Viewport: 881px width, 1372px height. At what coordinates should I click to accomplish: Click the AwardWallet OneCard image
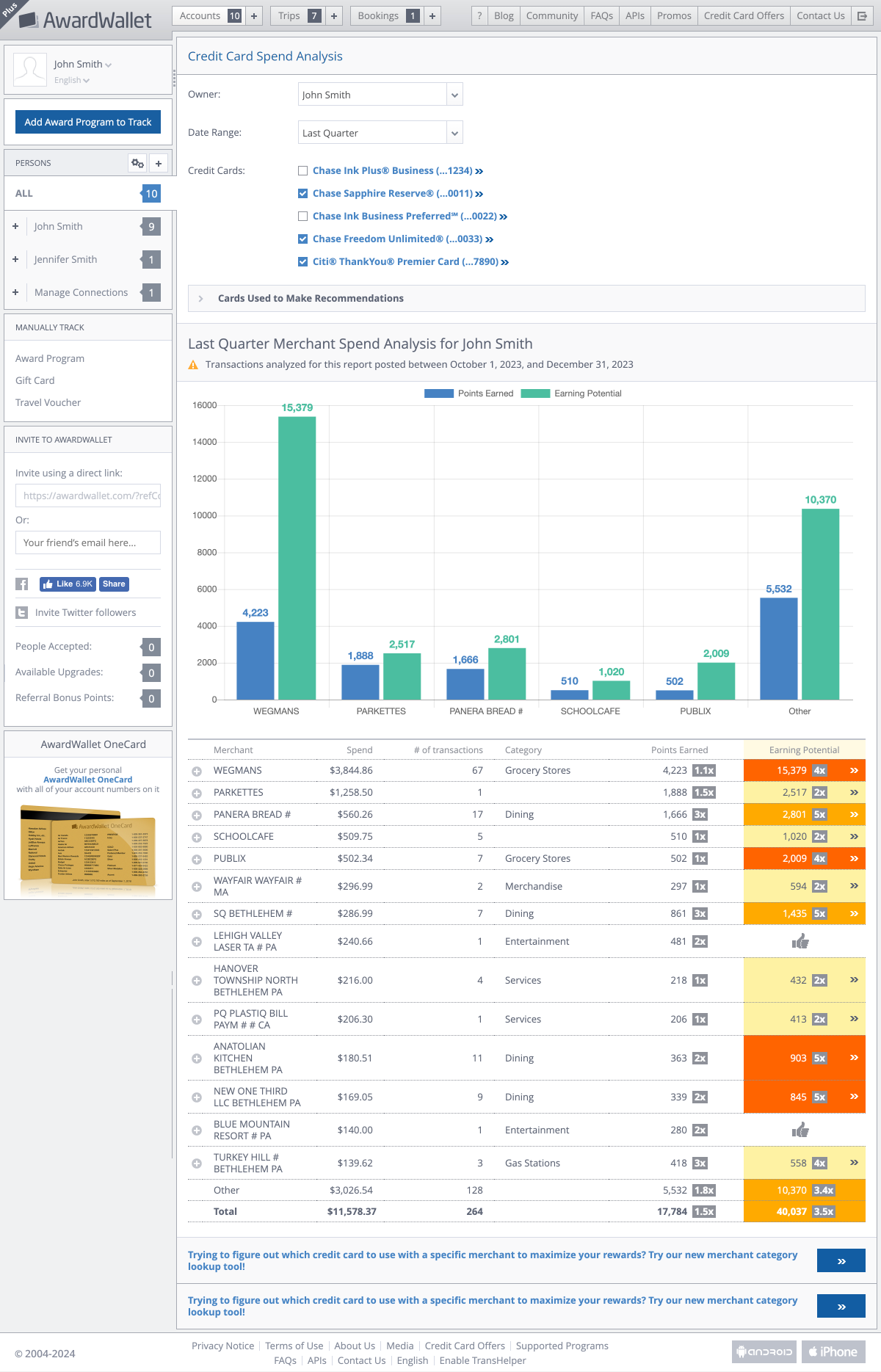click(x=88, y=850)
